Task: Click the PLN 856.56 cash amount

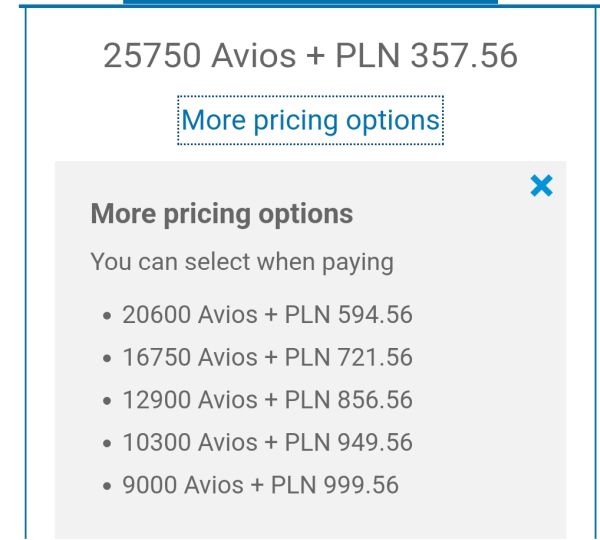Action: coord(349,400)
